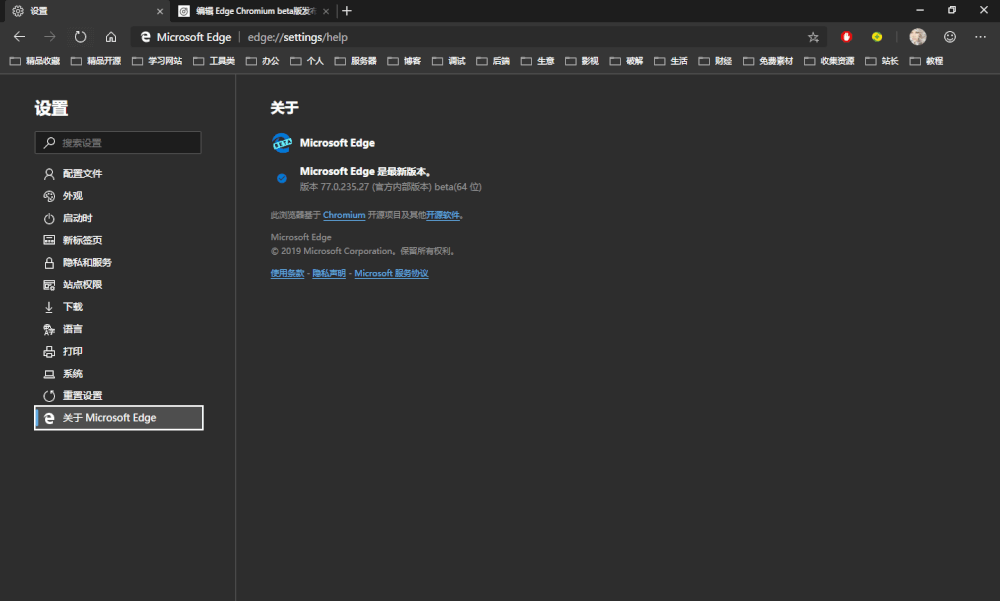The width and height of the screenshot is (1000, 601).
Task: Open the settings and more menu
Action: click(x=980, y=37)
